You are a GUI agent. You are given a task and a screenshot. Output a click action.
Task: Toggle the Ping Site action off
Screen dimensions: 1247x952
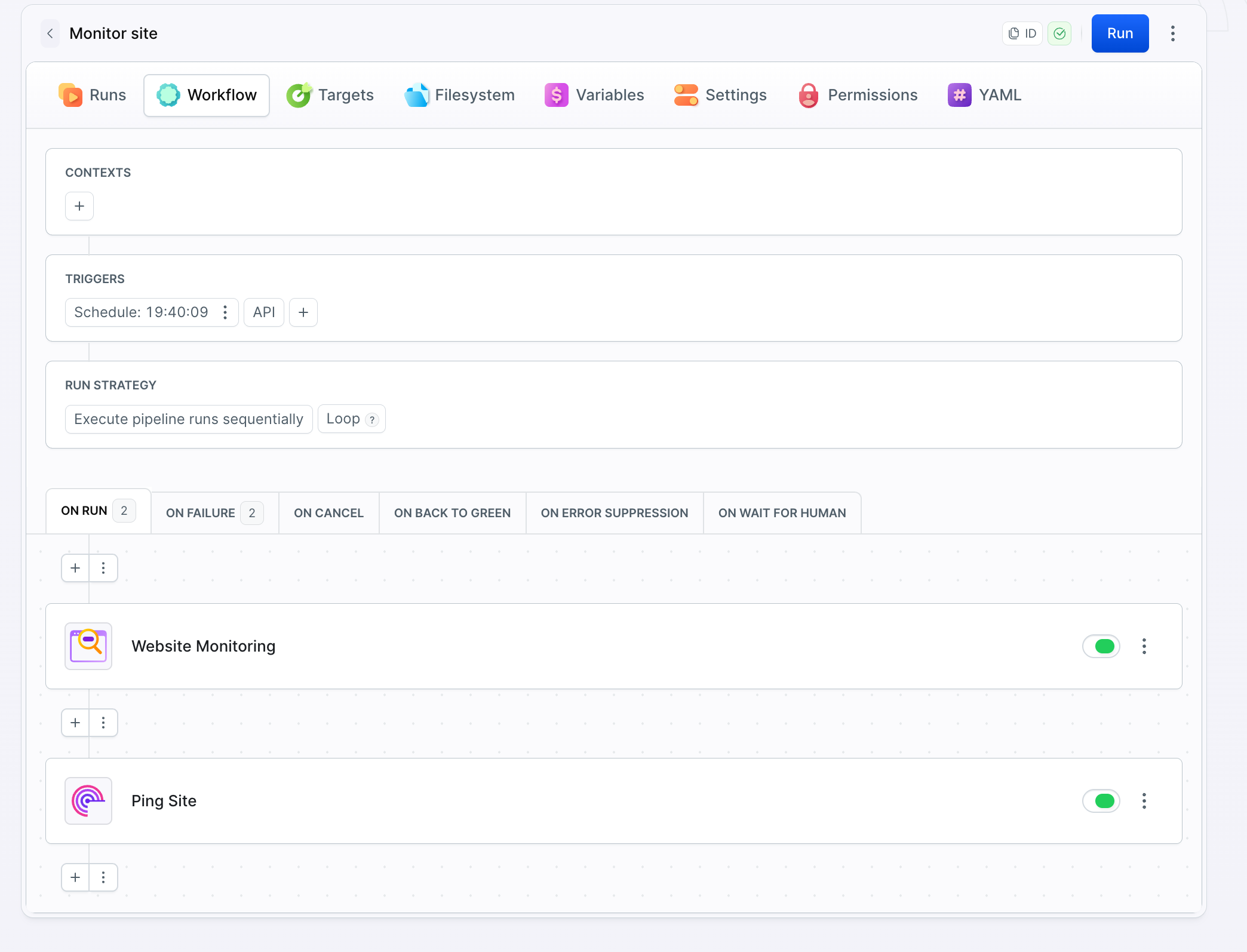(1101, 801)
